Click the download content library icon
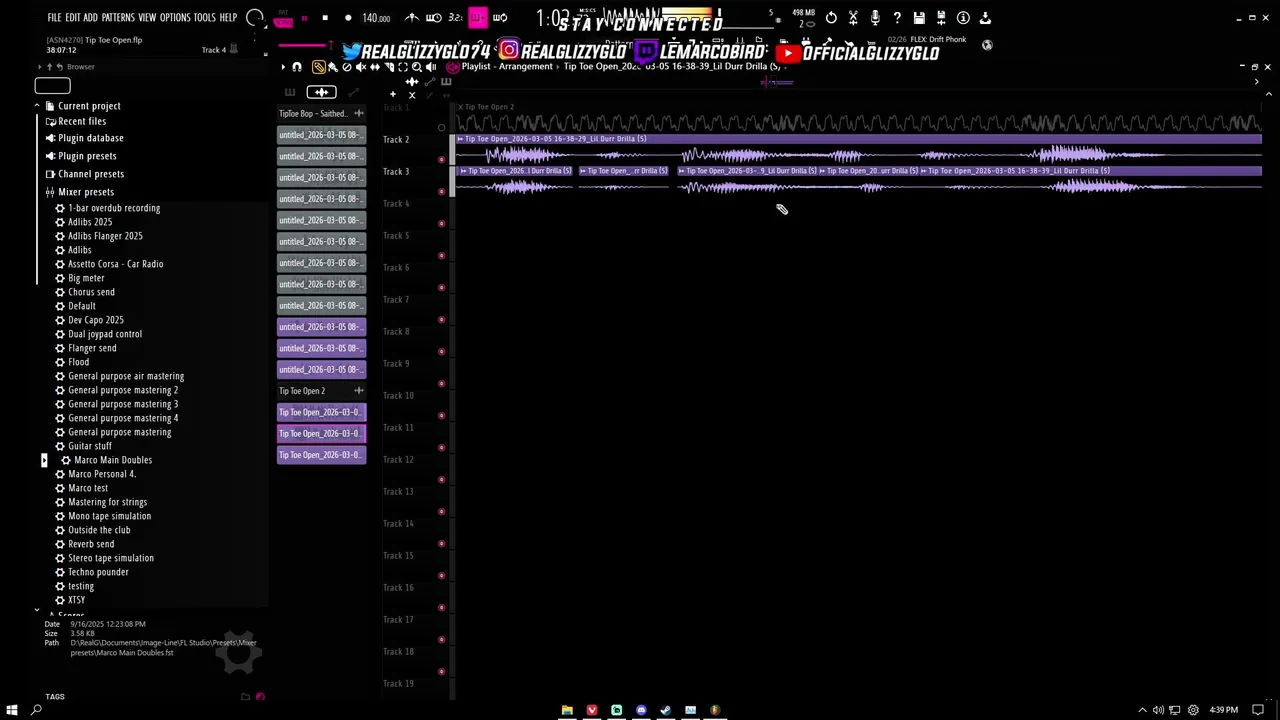 (x=985, y=17)
